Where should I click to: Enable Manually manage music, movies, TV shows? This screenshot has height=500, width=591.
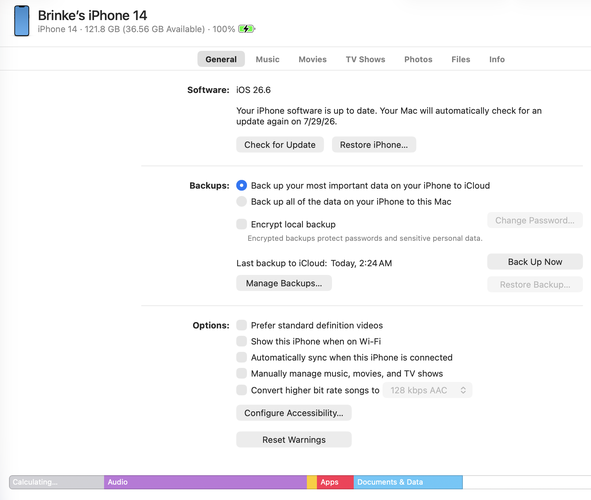[x=242, y=373]
